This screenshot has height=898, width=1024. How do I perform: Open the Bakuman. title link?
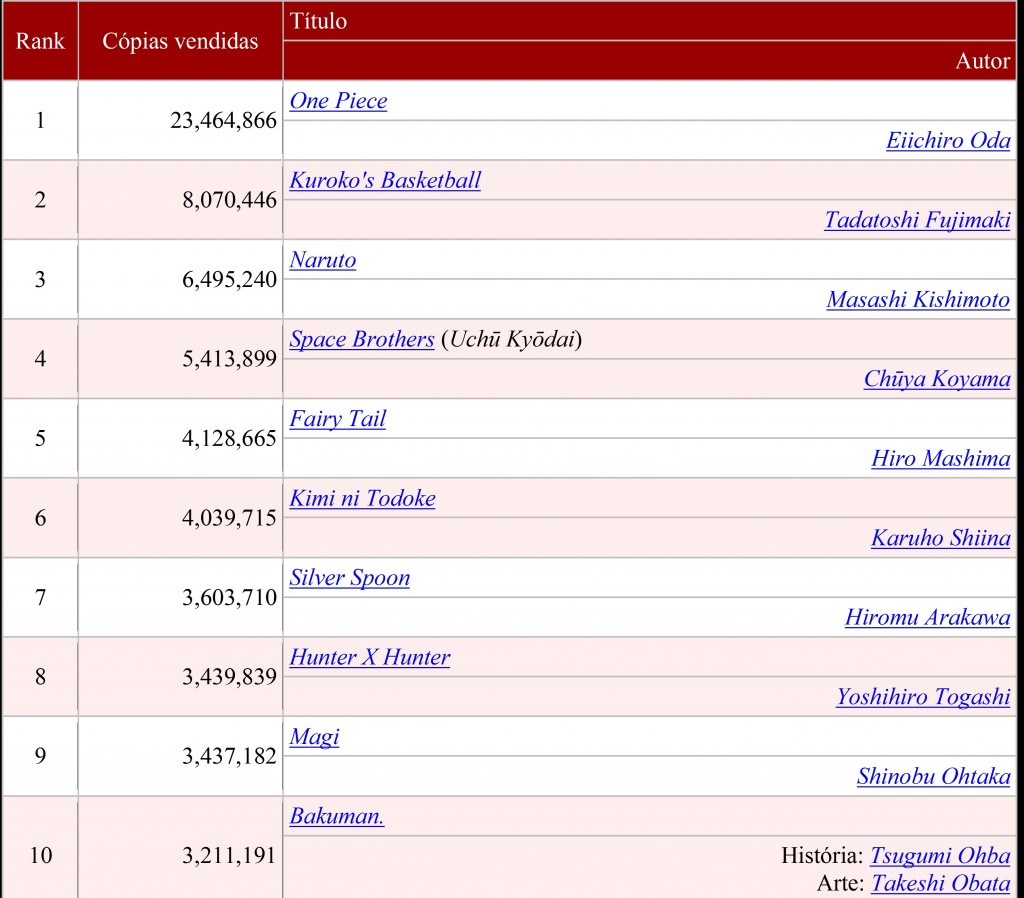tap(333, 816)
